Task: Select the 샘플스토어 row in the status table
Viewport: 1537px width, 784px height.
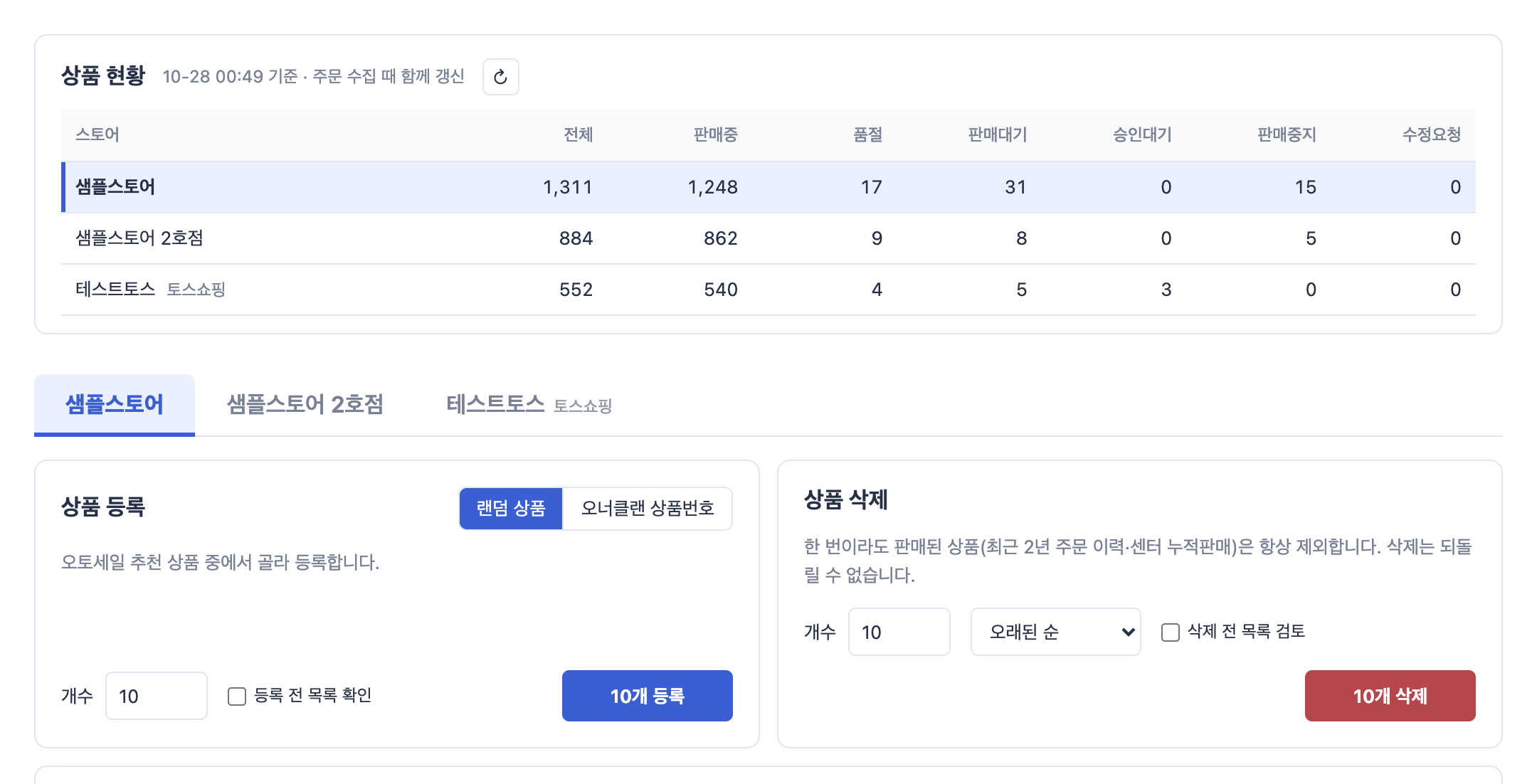Action: pos(768,187)
